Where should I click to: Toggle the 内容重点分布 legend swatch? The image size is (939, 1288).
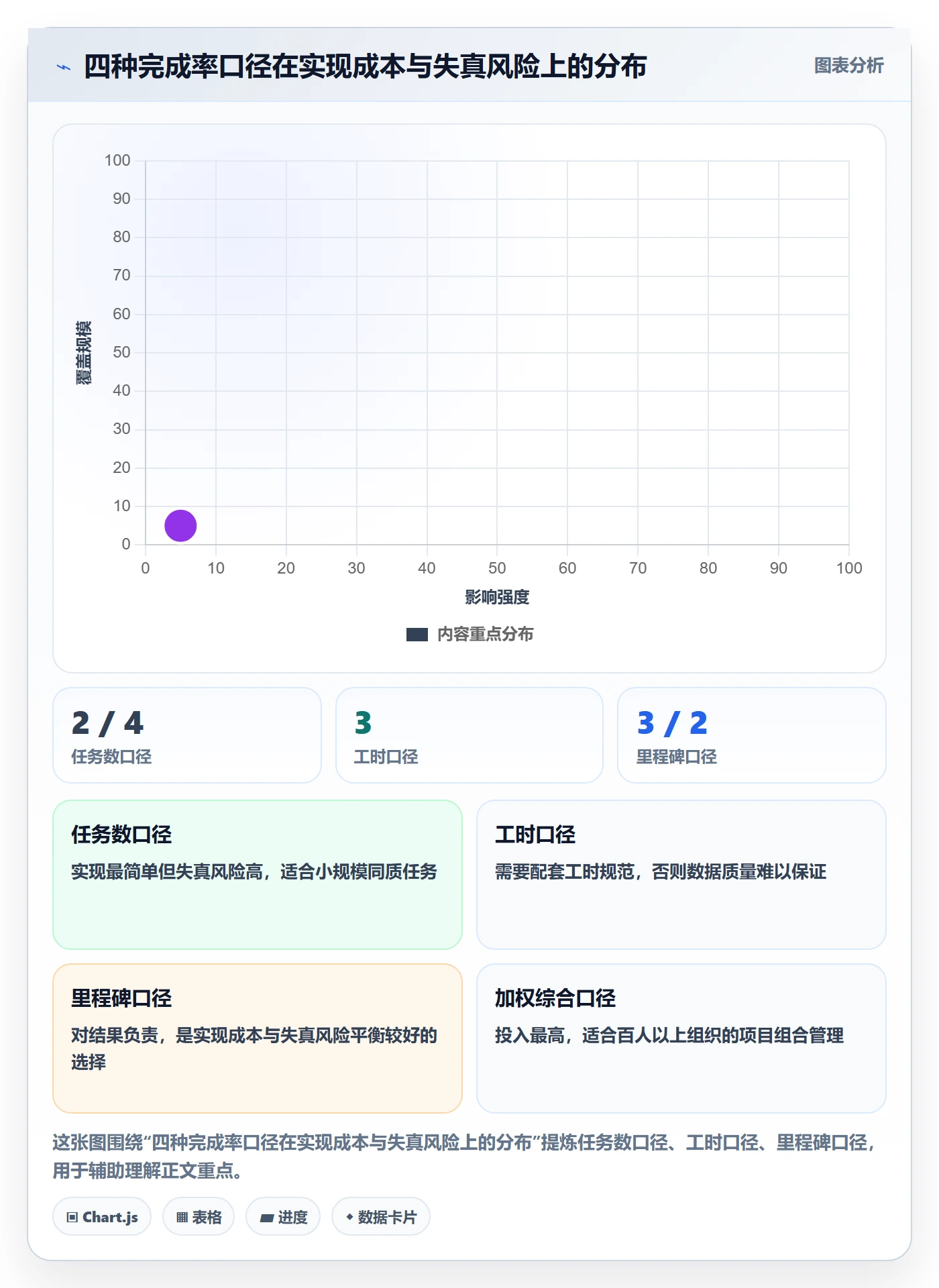(417, 635)
